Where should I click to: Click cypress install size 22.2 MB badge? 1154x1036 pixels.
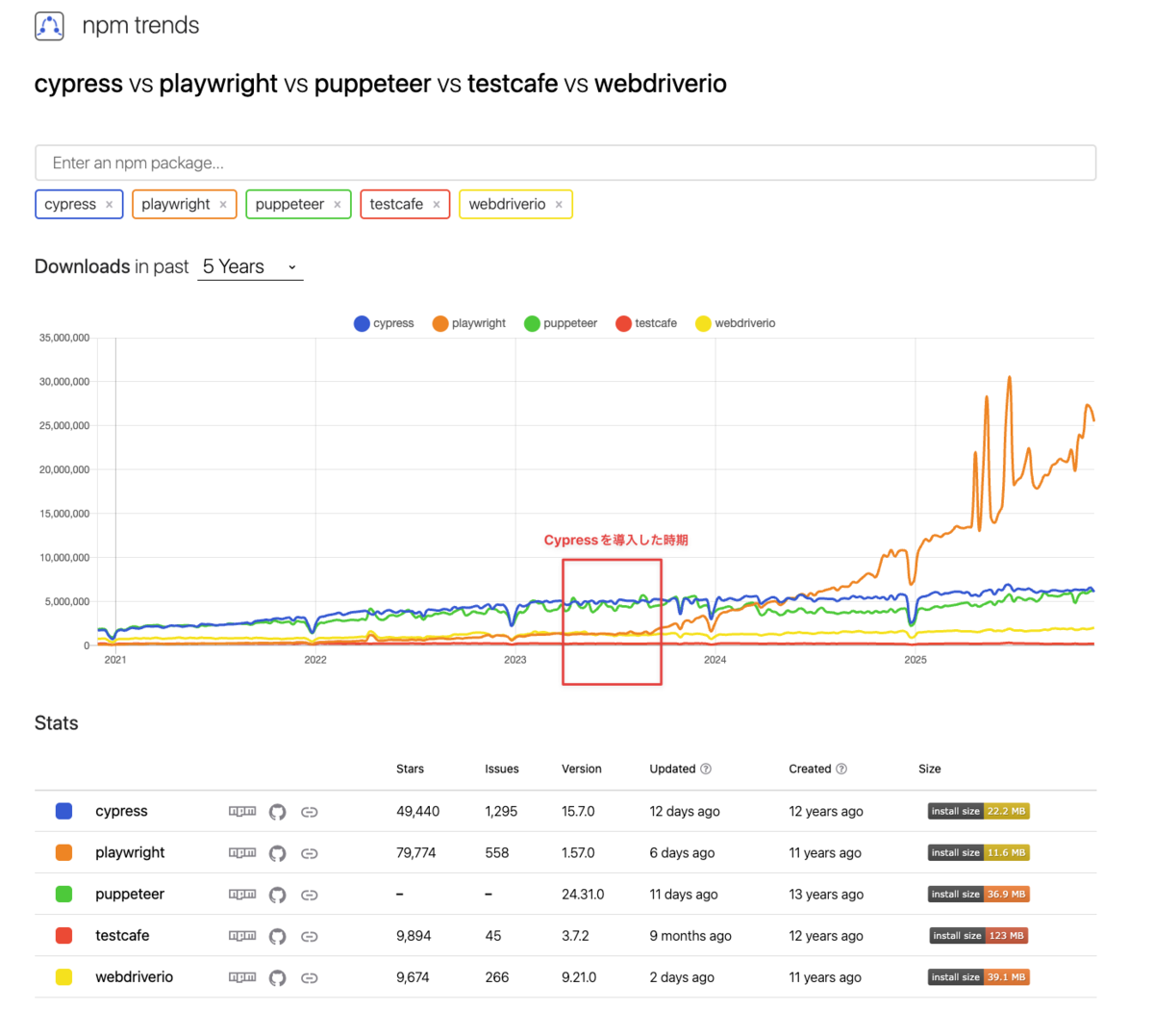978,811
